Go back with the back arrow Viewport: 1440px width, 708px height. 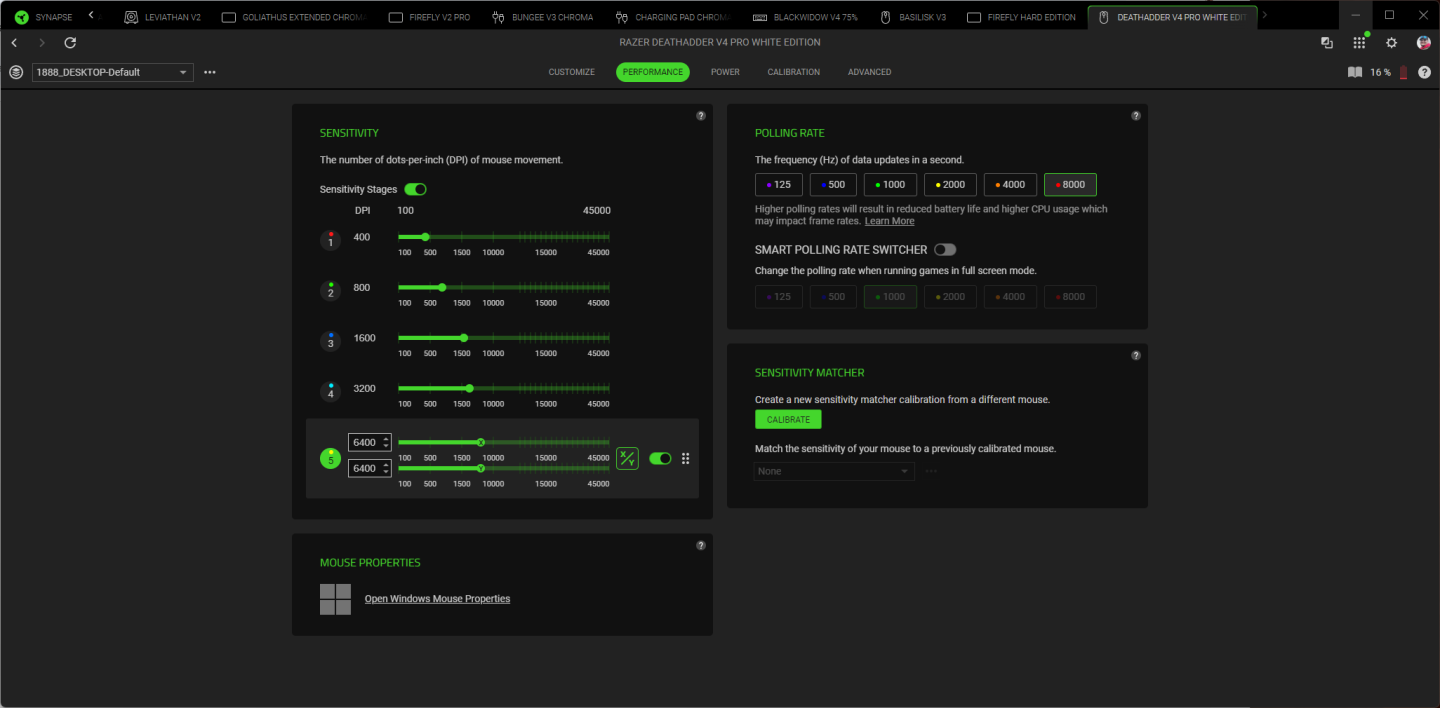pos(14,43)
